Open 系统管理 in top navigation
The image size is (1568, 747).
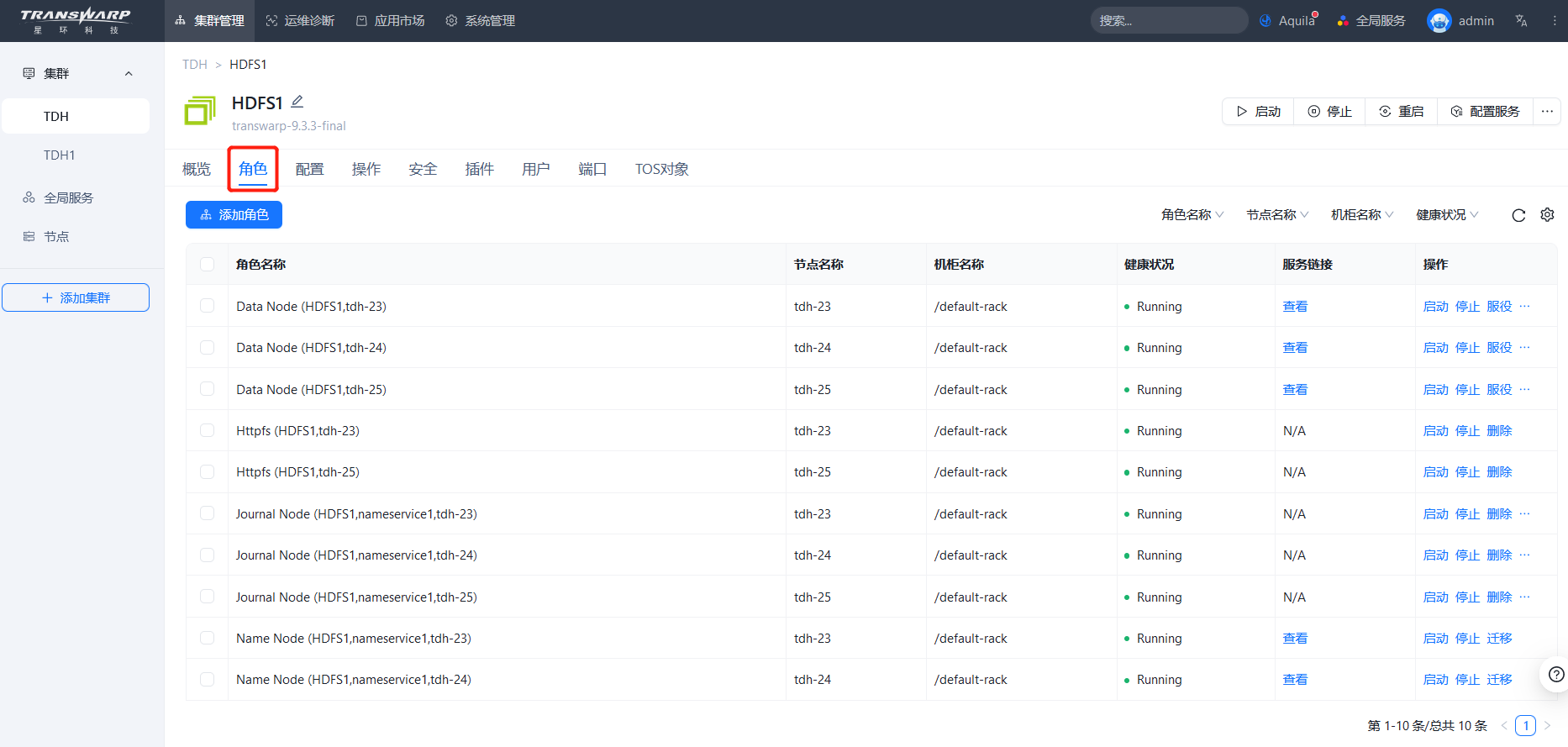tap(481, 21)
